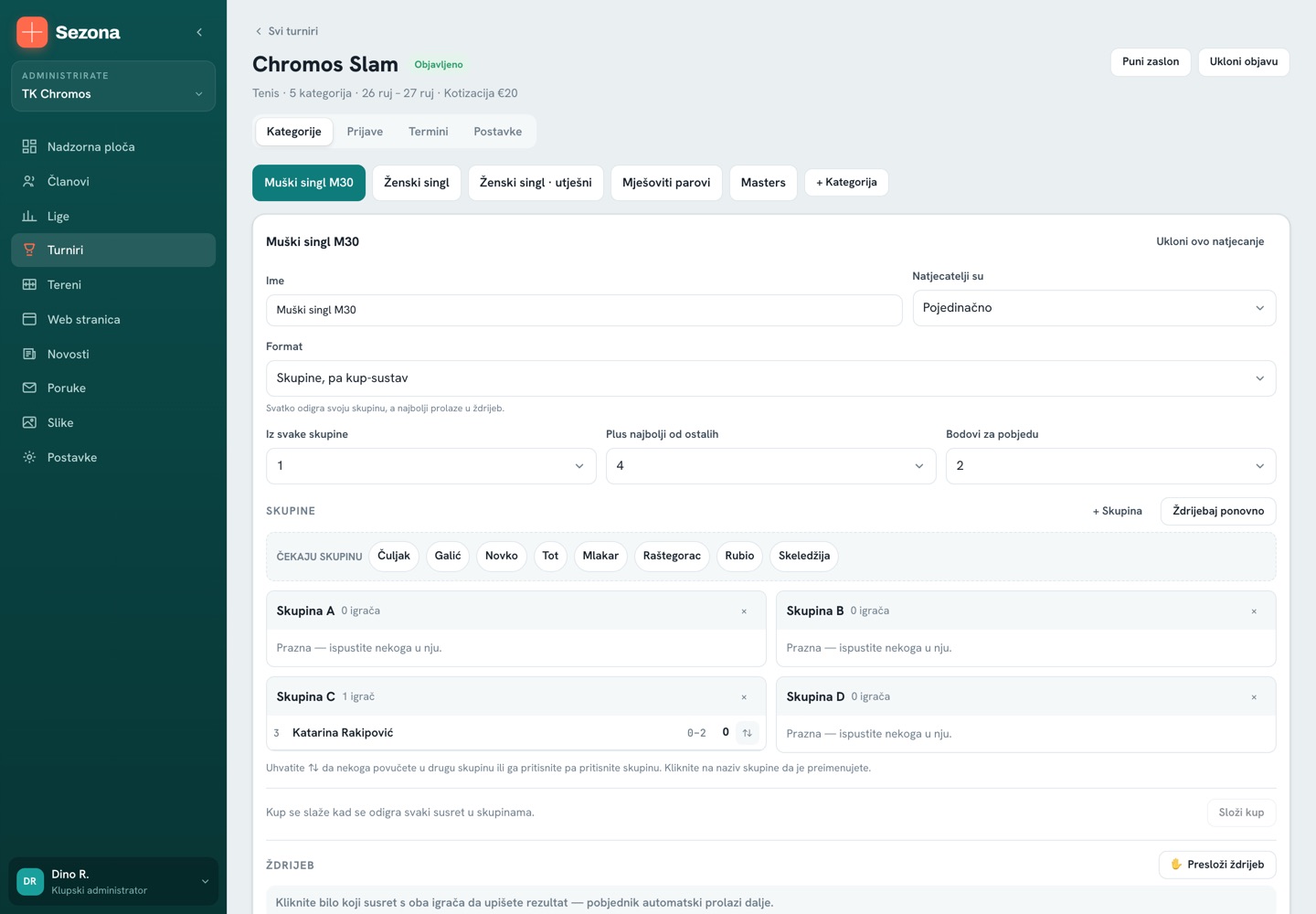Image resolution: width=1316 pixels, height=914 pixels.
Task: Click Presloži ždrijeb button
Action: click(x=1217, y=865)
